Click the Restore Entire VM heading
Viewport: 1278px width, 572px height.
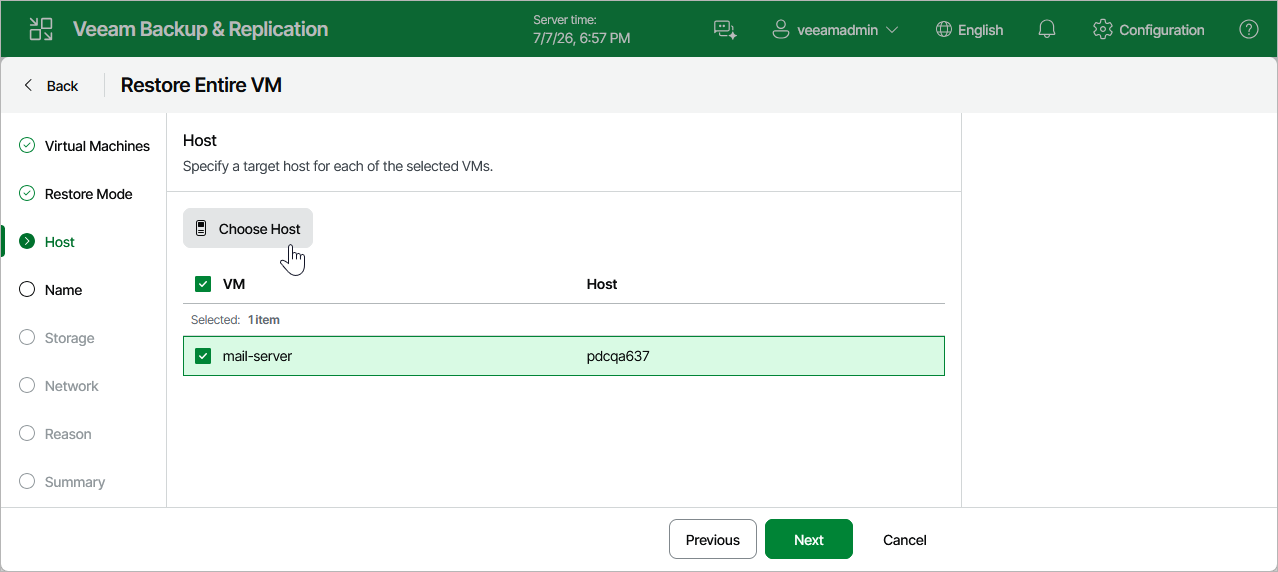[x=201, y=85]
